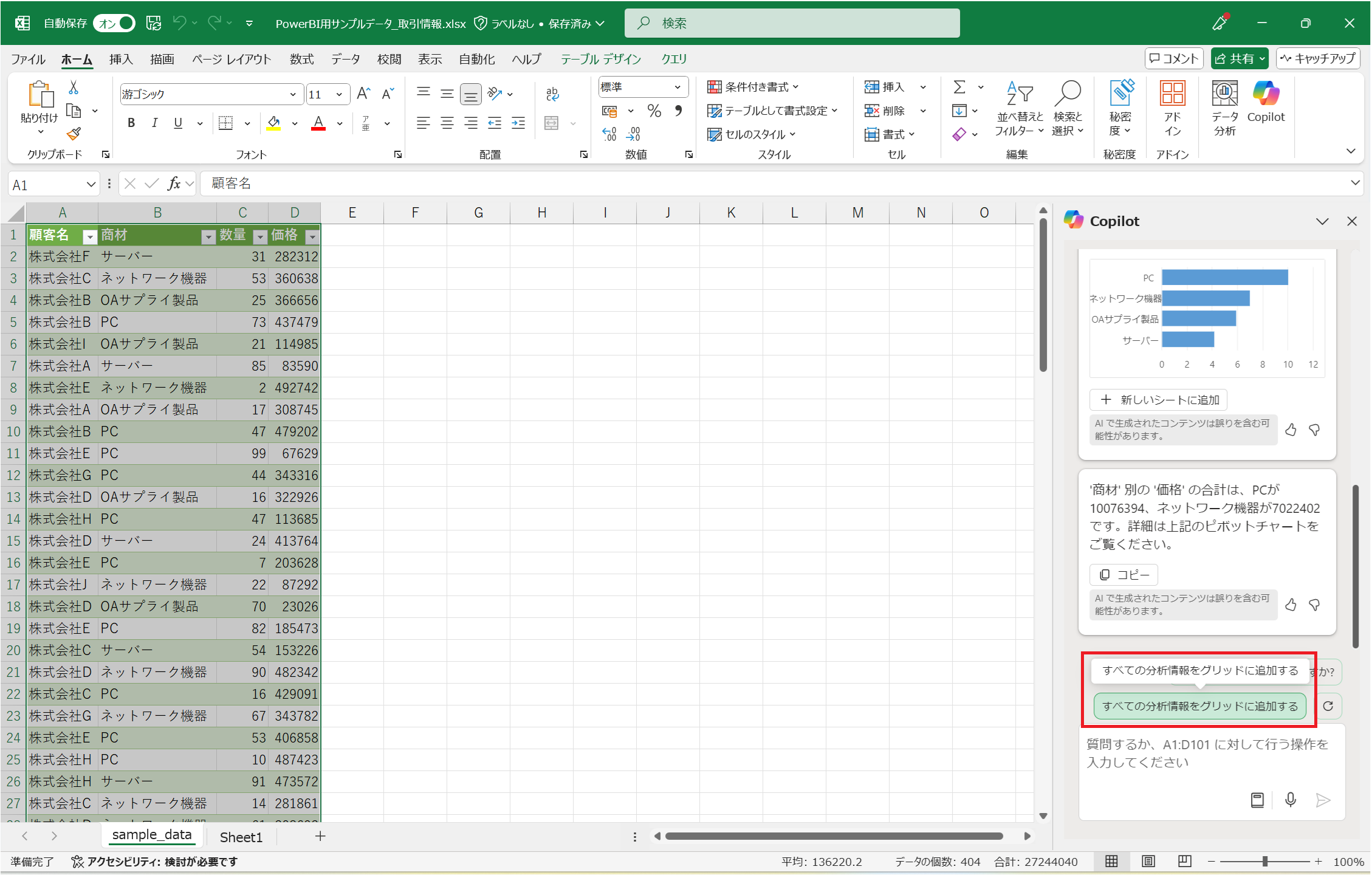
Task: Click the Insert Function fx icon
Action: point(174,184)
